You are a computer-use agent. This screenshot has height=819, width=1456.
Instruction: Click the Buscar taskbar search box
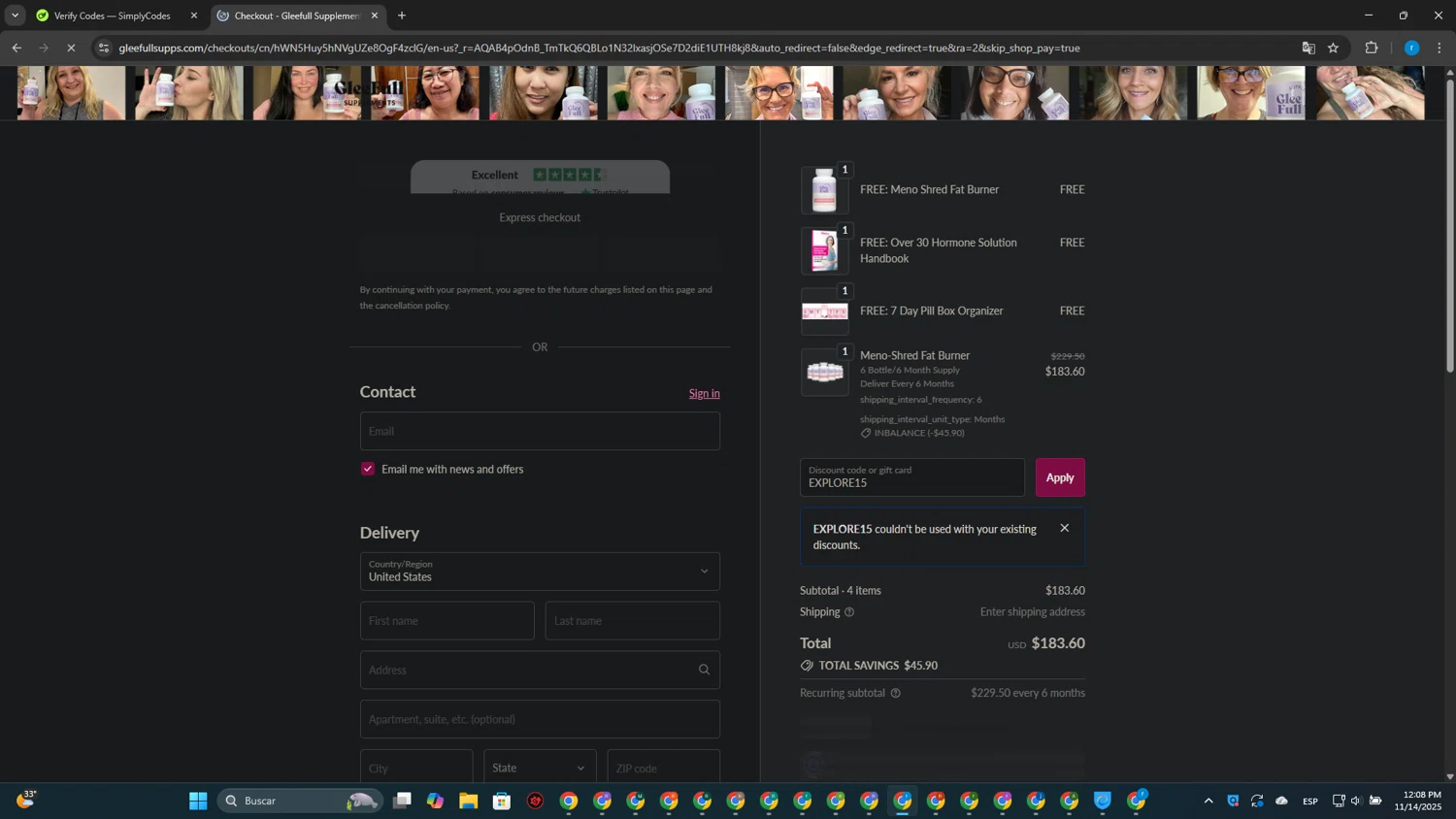tap(298, 801)
